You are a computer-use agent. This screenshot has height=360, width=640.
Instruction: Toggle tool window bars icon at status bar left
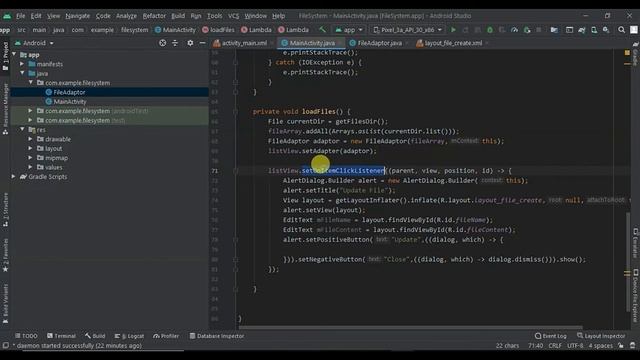tap(5, 346)
